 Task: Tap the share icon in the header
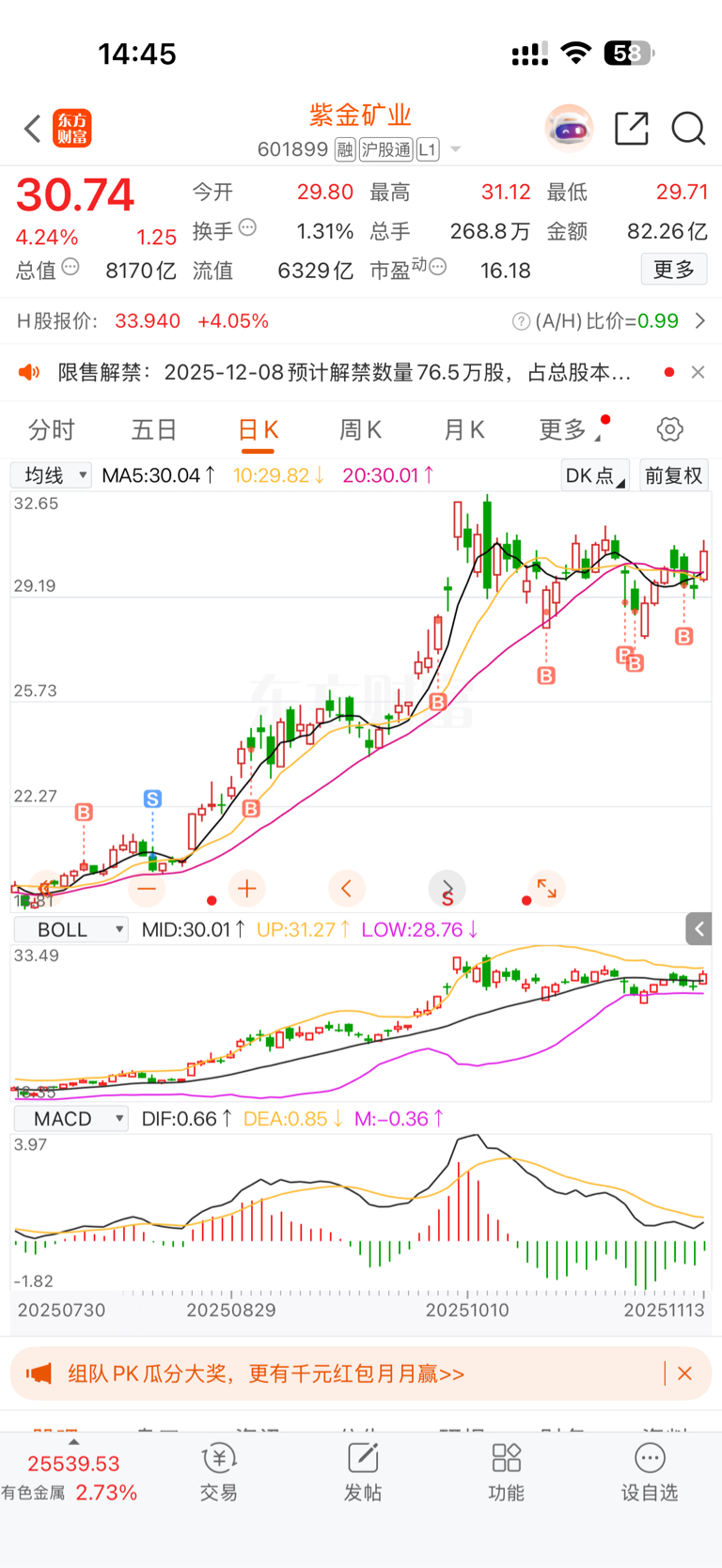[632, 129]
